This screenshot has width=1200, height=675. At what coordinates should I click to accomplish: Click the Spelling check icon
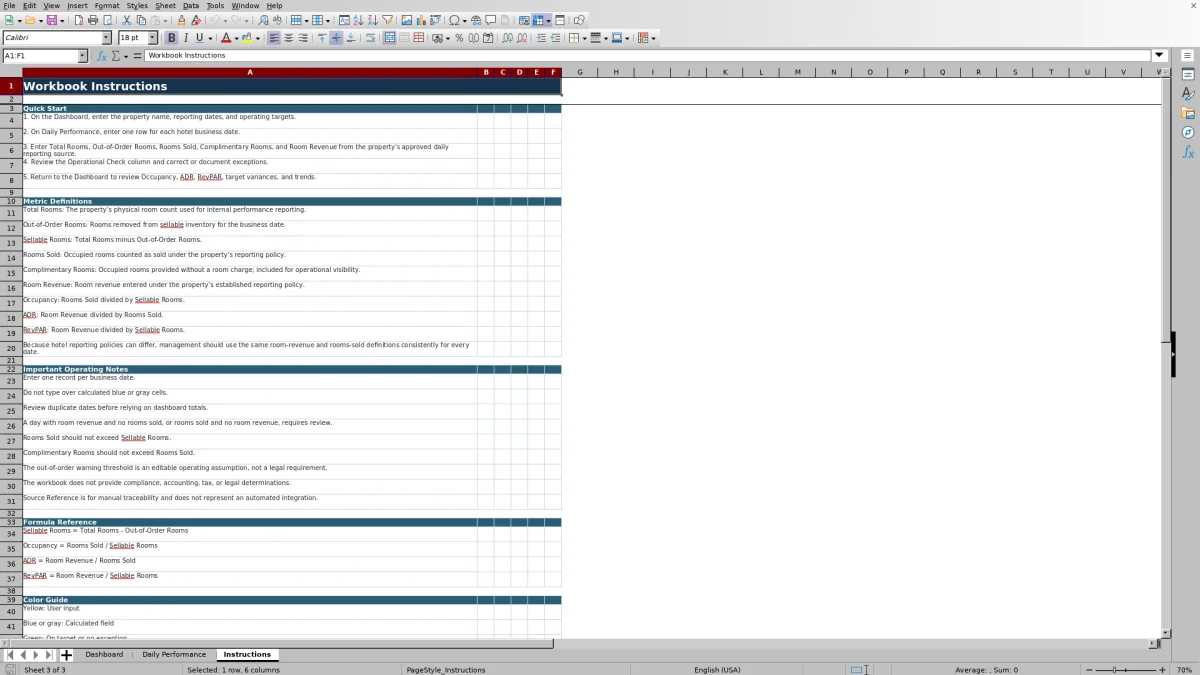pyautogui.click(x=277, y=20)
